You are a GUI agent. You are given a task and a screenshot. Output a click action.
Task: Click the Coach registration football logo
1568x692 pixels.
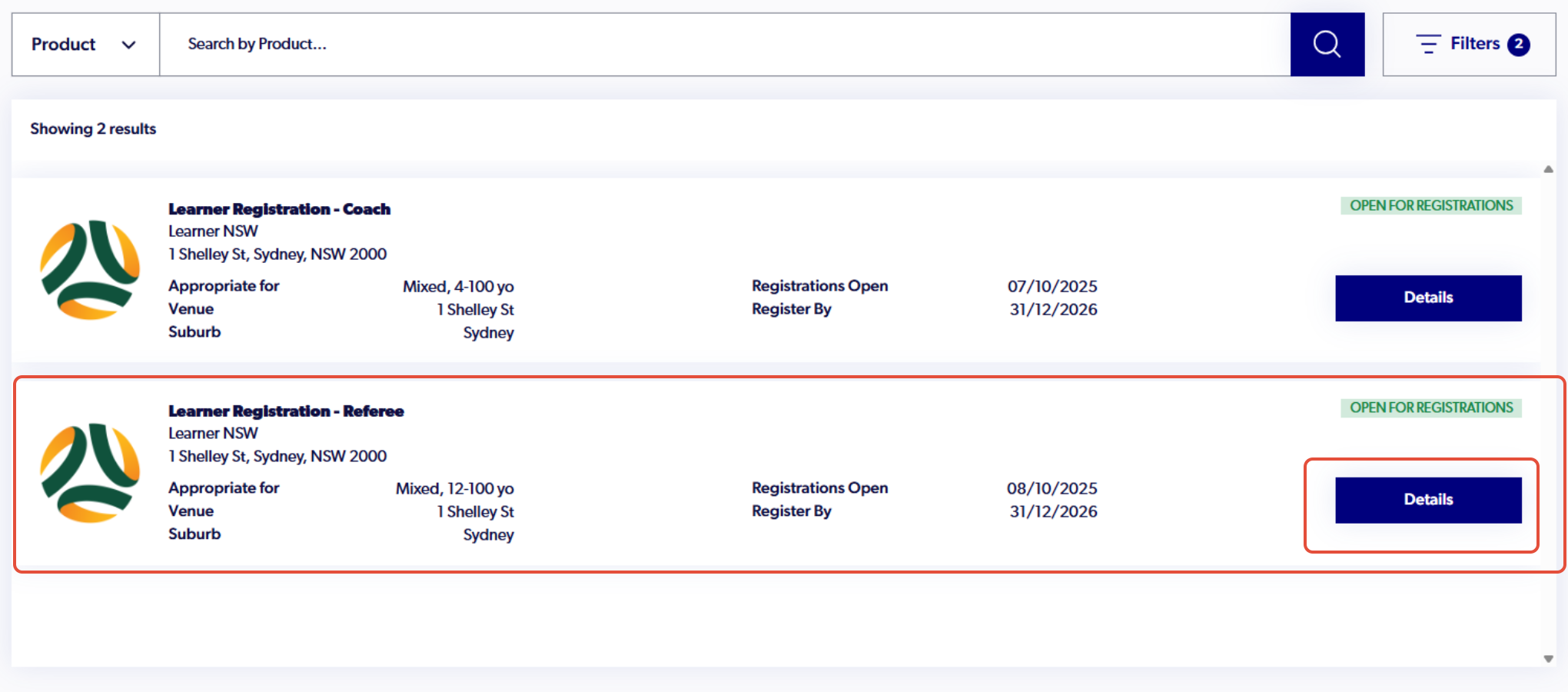(x=90, y=269)
